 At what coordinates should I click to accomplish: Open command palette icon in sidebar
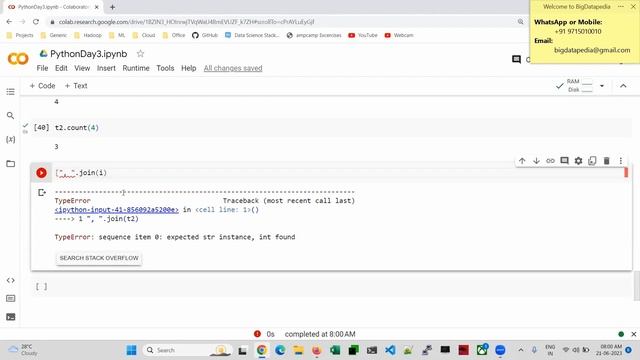[11, 298]
